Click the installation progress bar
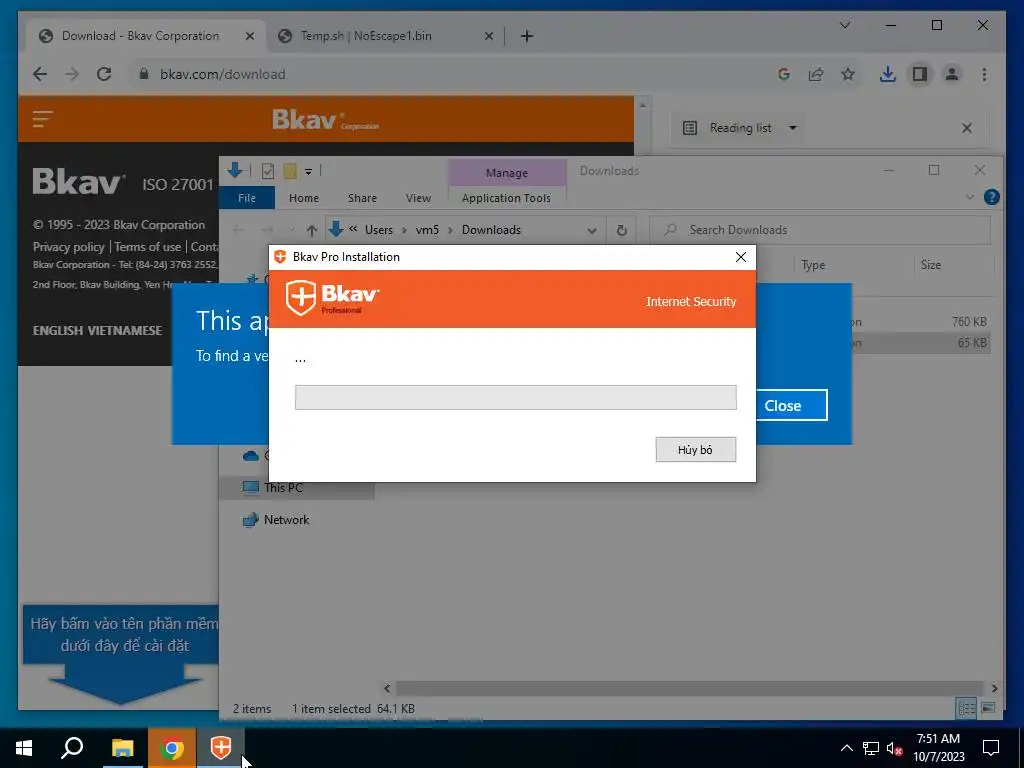This screenshot has height=768, width=1024. (515, 397)
